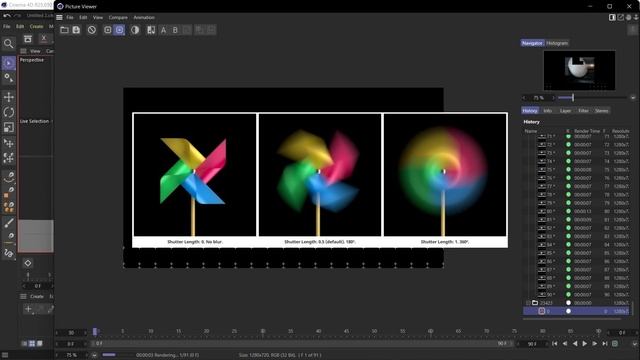Image resolution: width=640 pixels, height=360 pixels.
Task: Select frame 90 in History list
Action: tap(577, 294)
